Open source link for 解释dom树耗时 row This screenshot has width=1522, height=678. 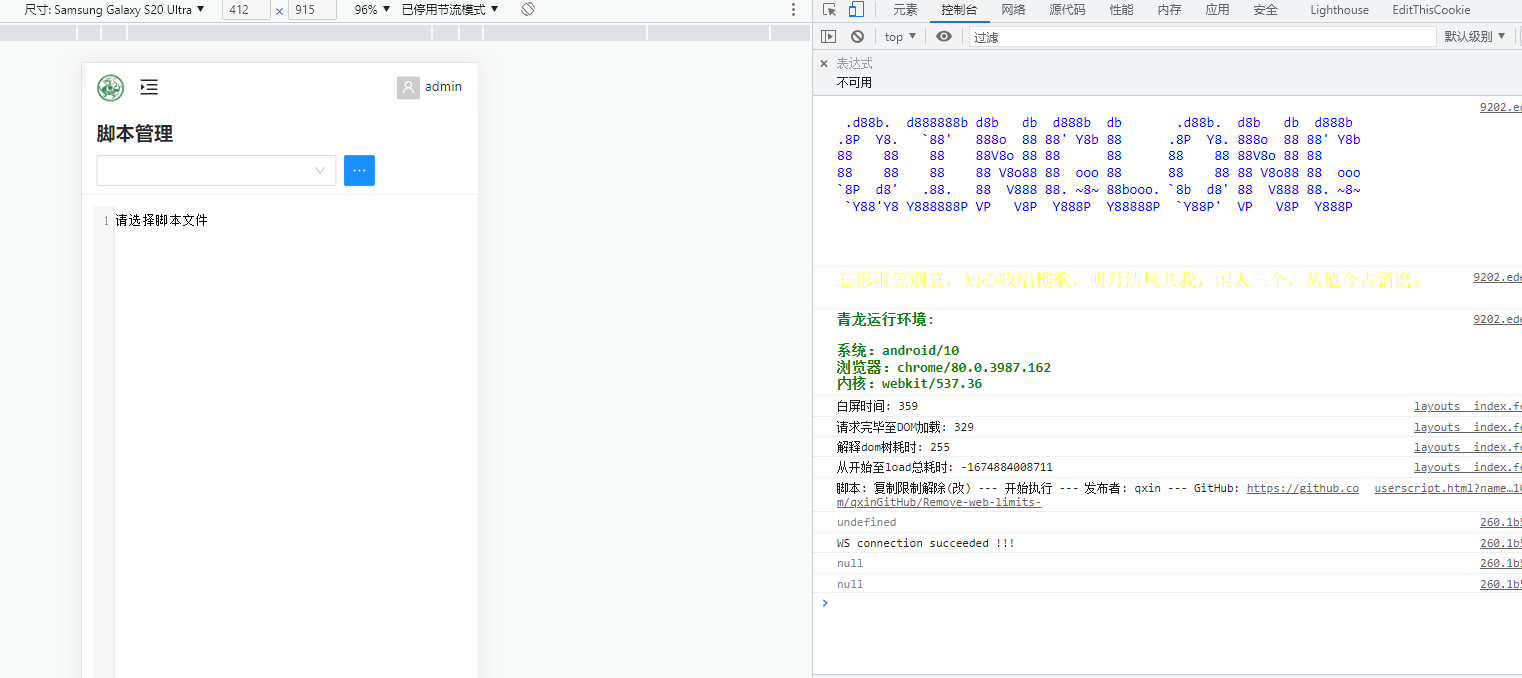(1467, 447)
